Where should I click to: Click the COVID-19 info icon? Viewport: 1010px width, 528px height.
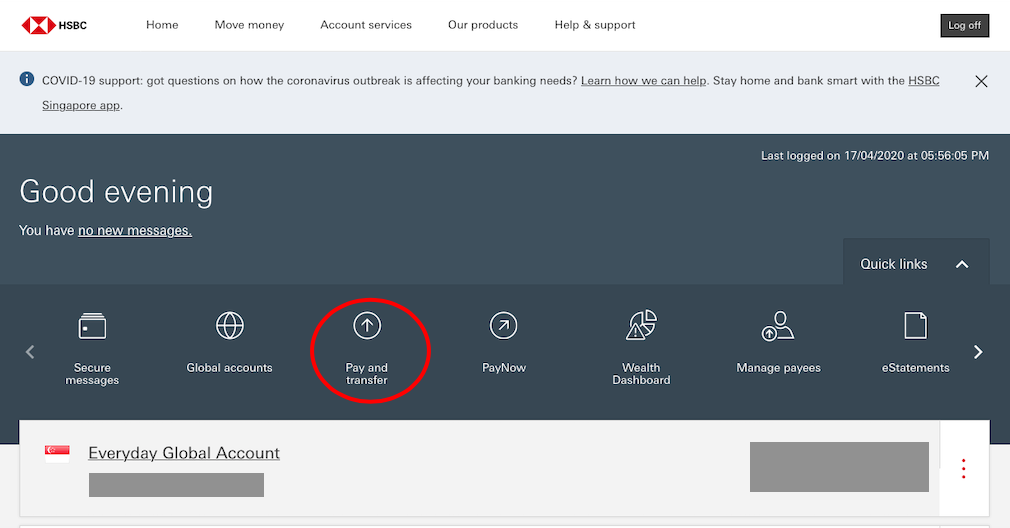pos(26,79)
